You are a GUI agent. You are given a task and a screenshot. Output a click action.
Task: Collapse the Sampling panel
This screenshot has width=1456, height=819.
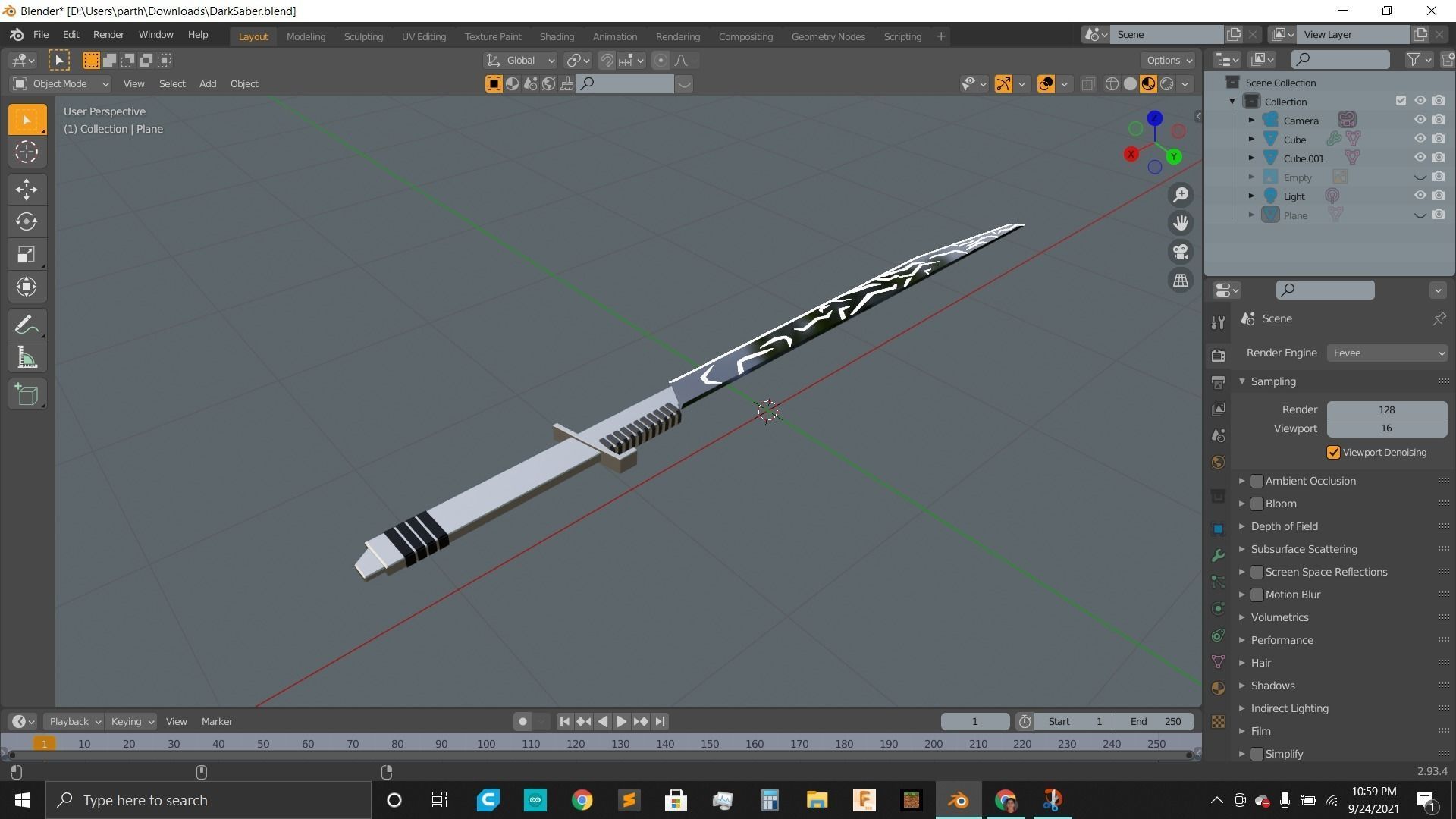(1242, 381)
